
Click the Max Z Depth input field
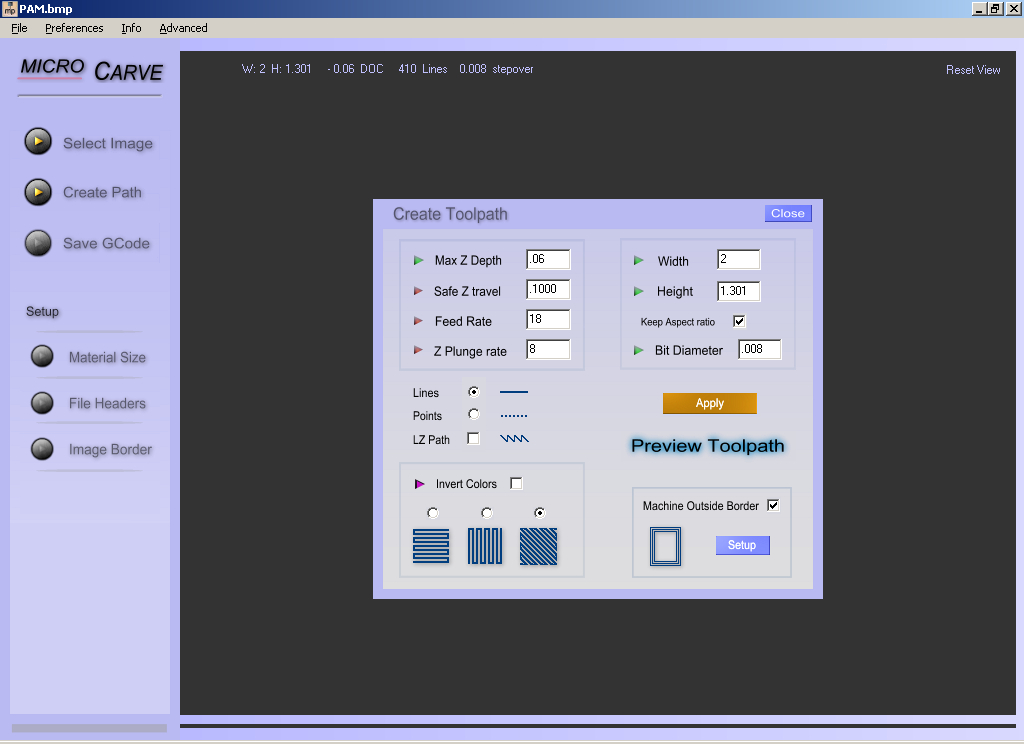click(x=548, y=259)
